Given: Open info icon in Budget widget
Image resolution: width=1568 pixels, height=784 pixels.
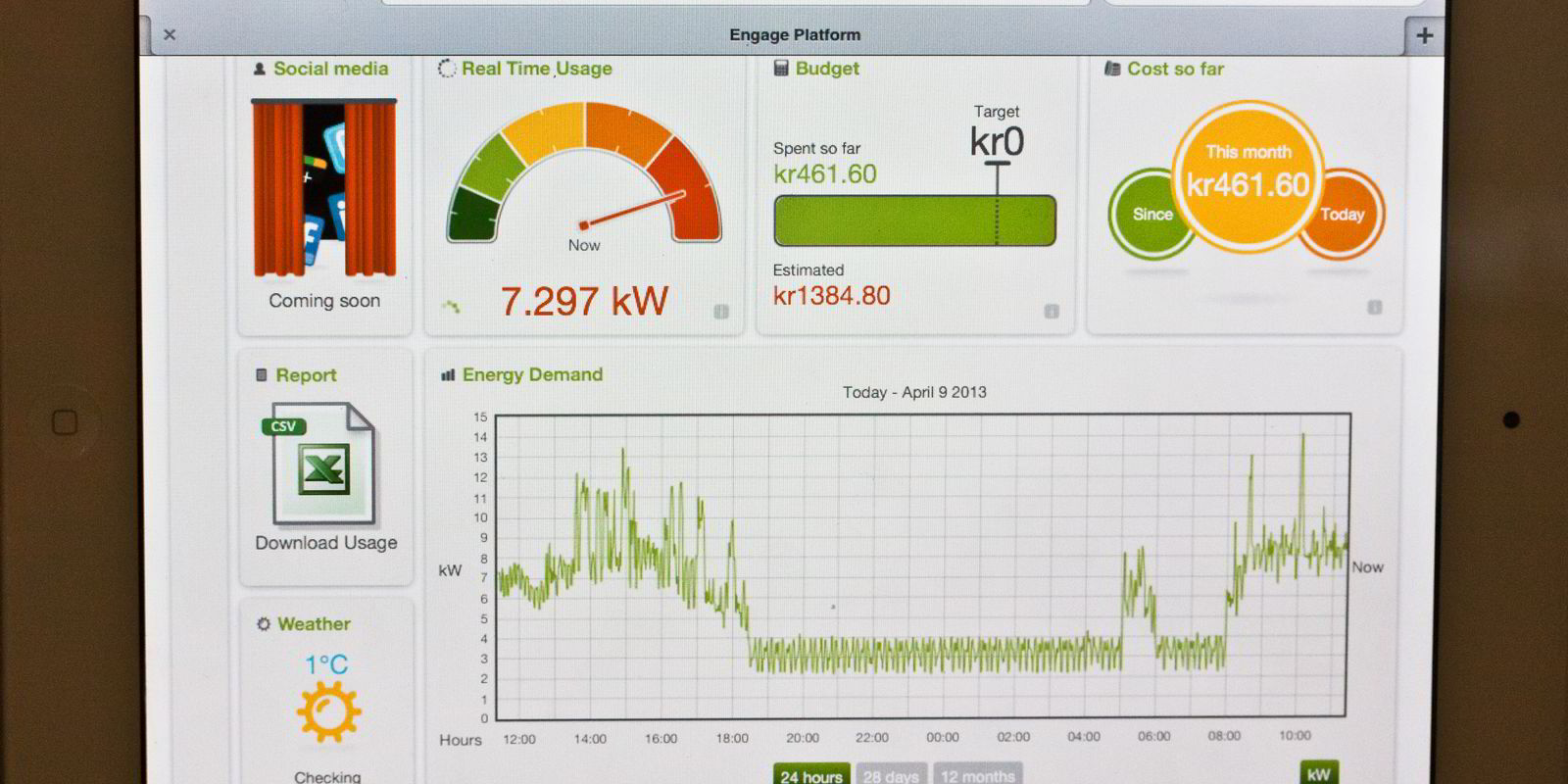Looking at the screenshot, I should coord(1052,312).
